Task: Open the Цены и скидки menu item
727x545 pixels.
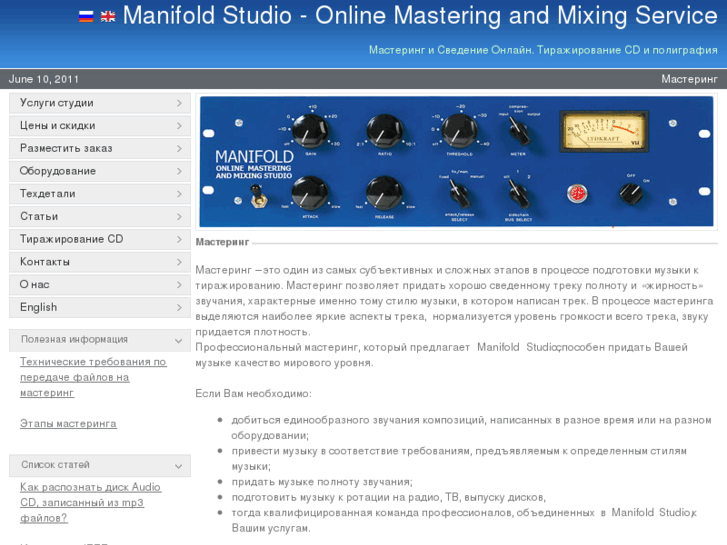Action: click(100, 126)
